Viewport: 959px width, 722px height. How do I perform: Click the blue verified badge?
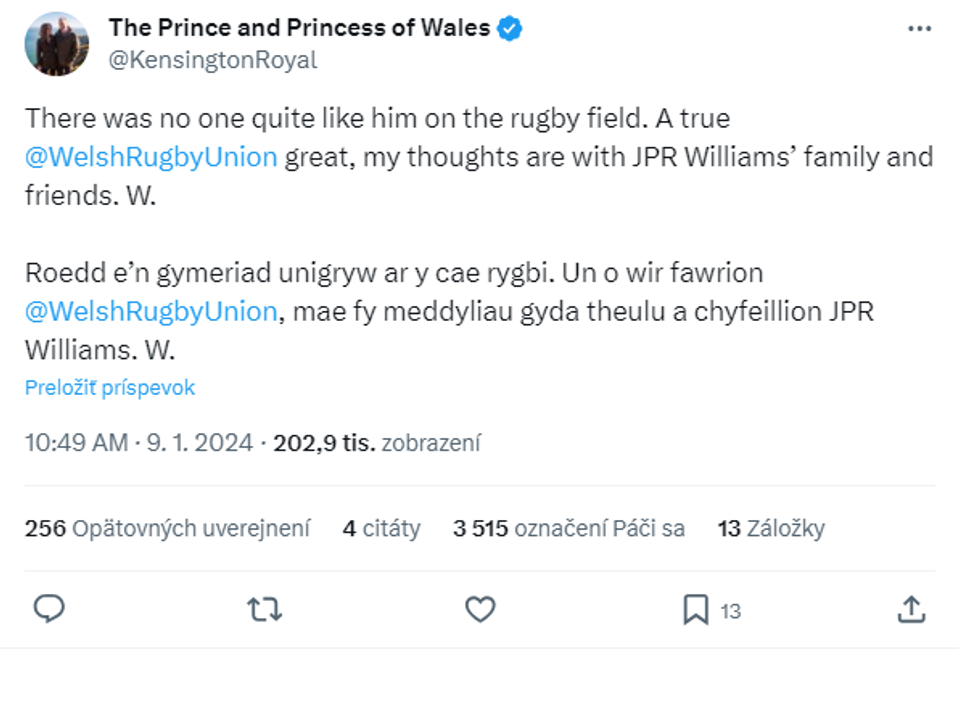click(x=510, y=28)
